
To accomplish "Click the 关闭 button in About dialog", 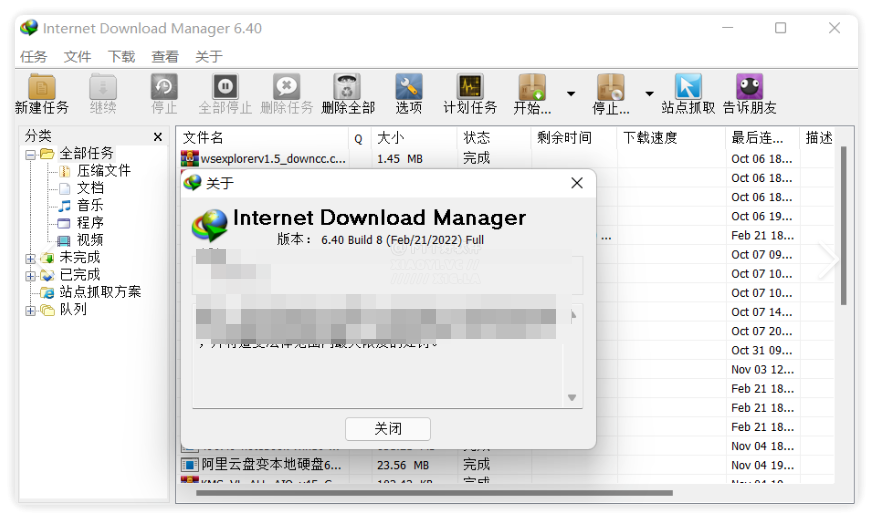I will [x=388, y=429].
